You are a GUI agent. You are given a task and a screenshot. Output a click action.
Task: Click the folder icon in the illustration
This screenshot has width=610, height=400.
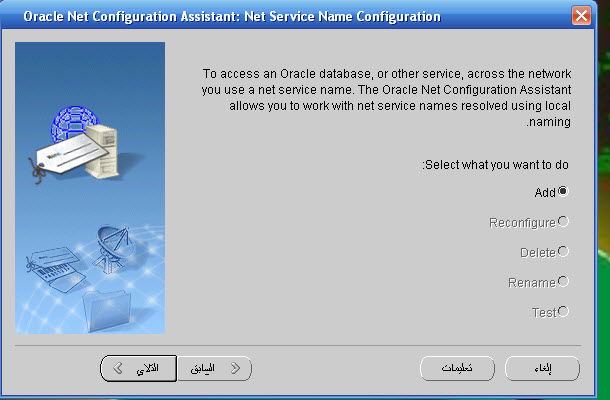tap(103, 304)
